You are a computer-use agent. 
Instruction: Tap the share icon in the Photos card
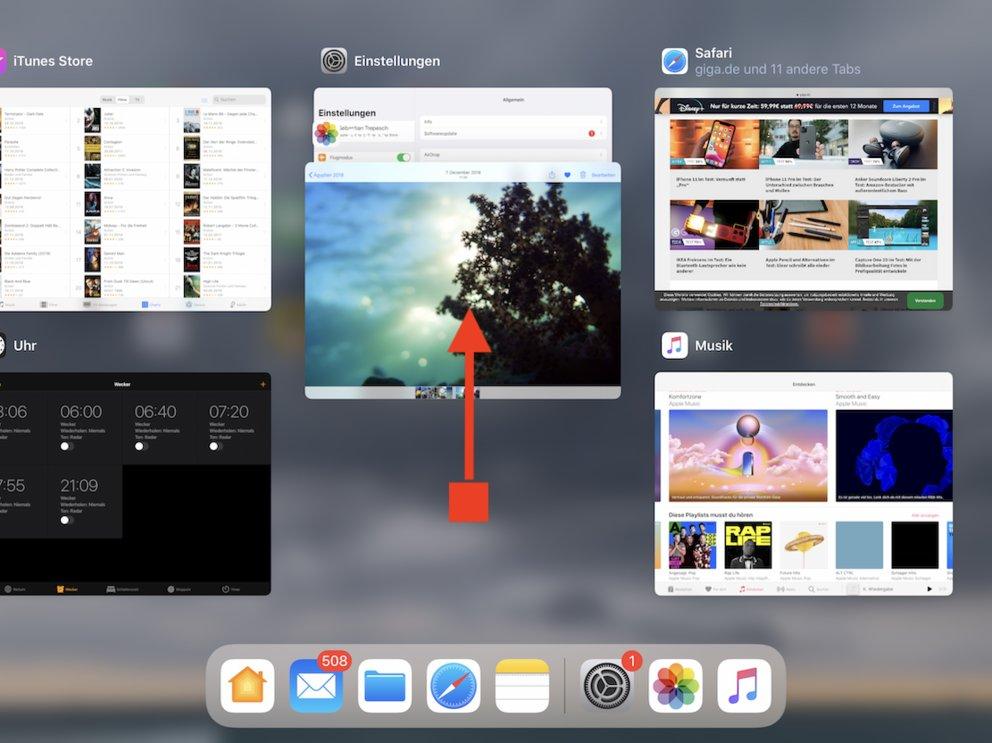[552, 175]
